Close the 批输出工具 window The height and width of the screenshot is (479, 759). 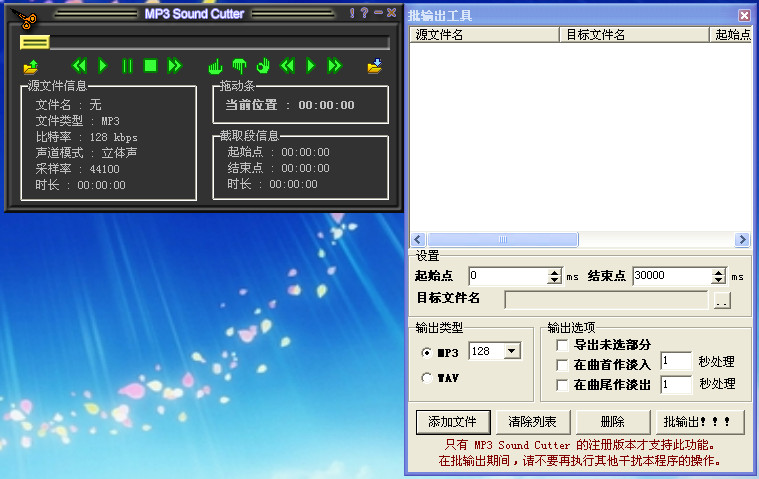click(744, 15)
